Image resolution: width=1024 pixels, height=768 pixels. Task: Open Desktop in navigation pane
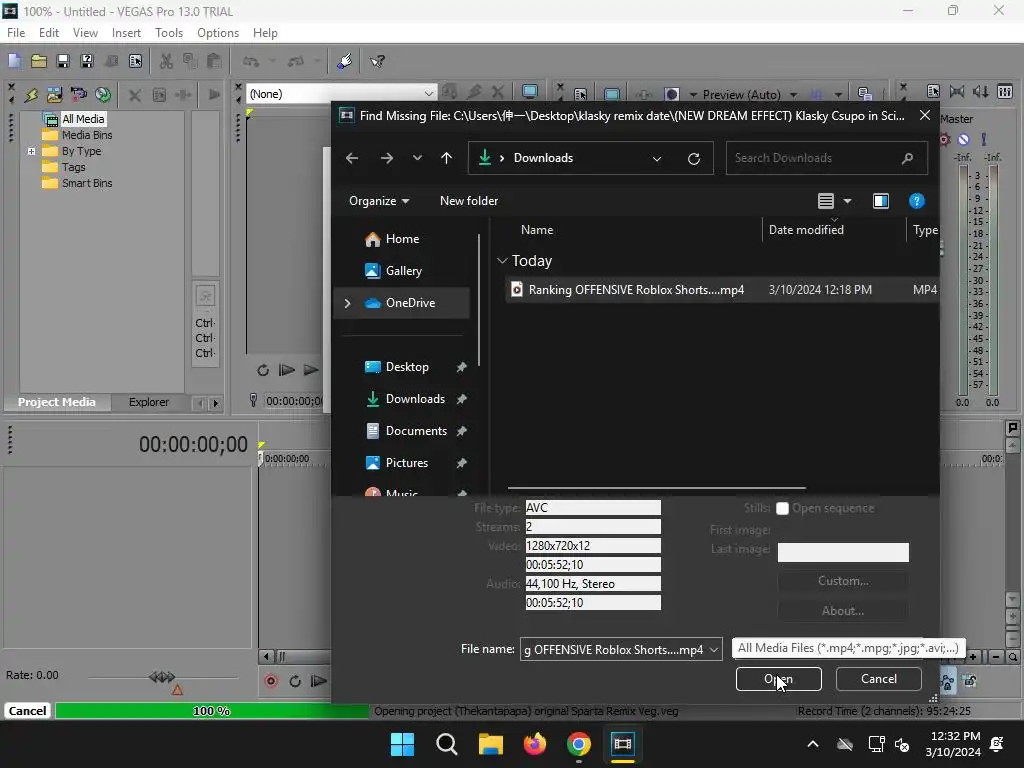click(x=407, y=367)
